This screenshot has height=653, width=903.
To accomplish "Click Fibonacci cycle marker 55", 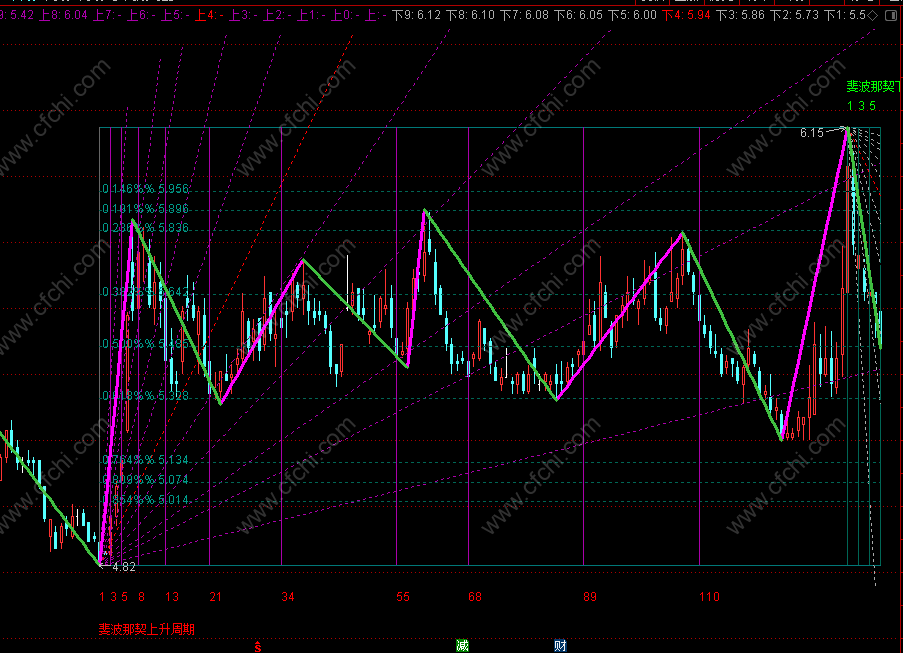I will pos(403,597).
